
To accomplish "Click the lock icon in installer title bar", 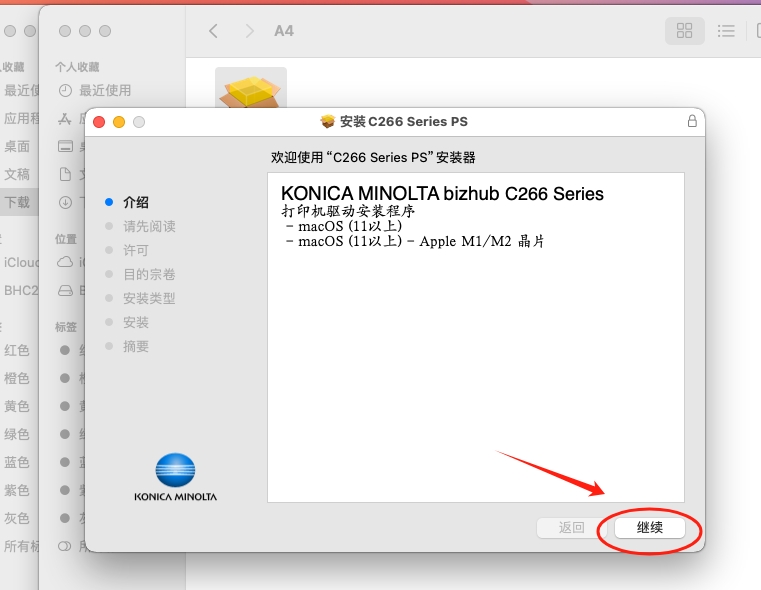I will pyautogui.click(x=692, y=121).
